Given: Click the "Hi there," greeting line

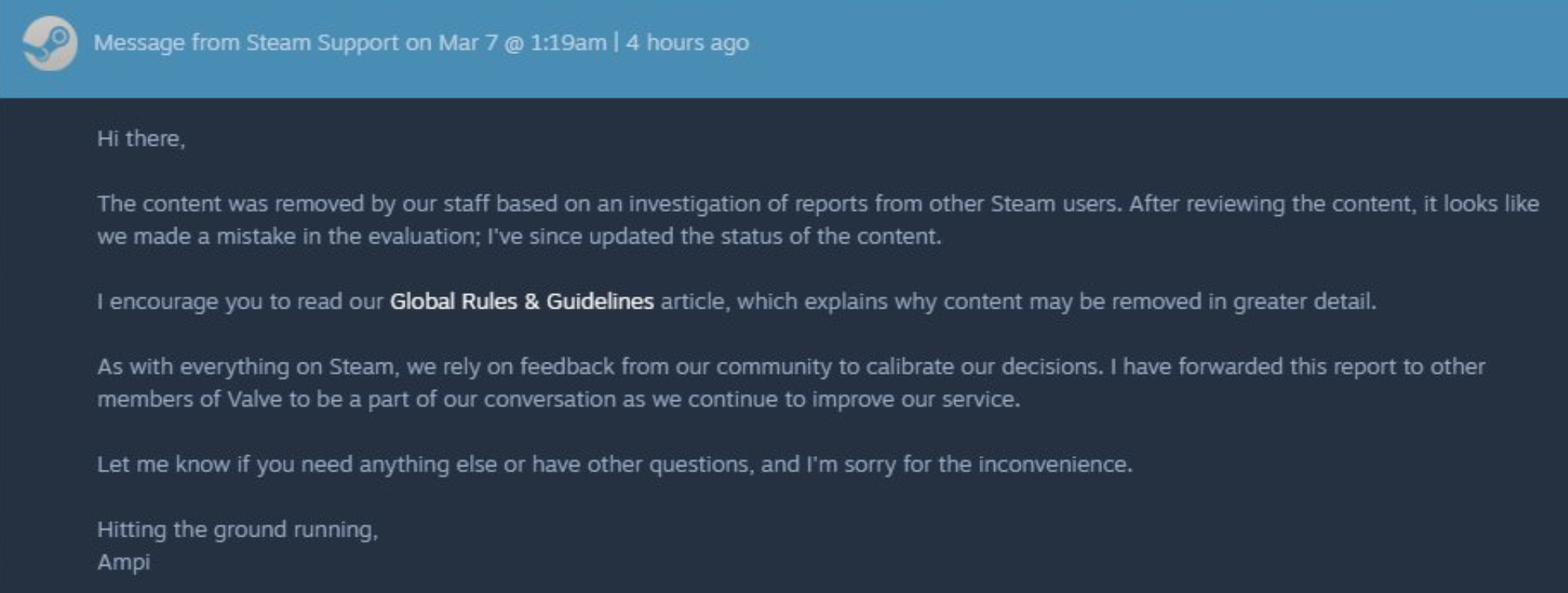Looking at the screenshot, I should pos(141,139).
